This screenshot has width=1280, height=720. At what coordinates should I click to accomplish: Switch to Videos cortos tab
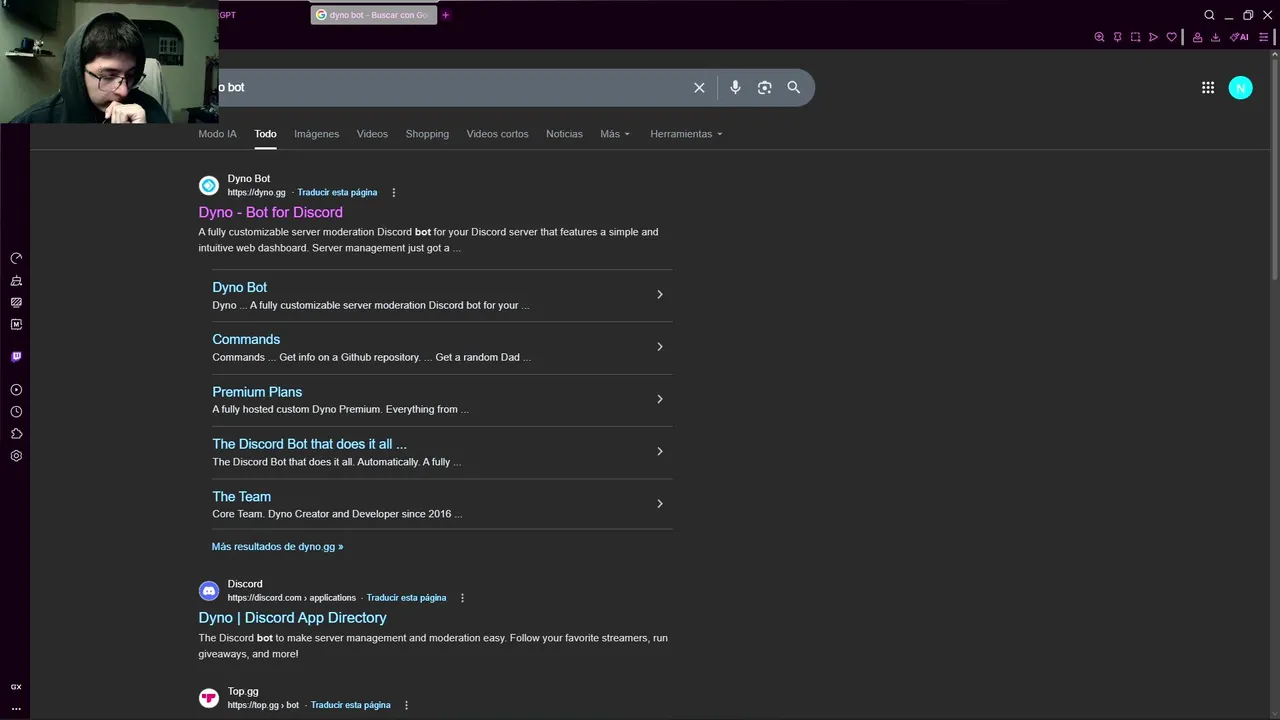coord(497,134)
